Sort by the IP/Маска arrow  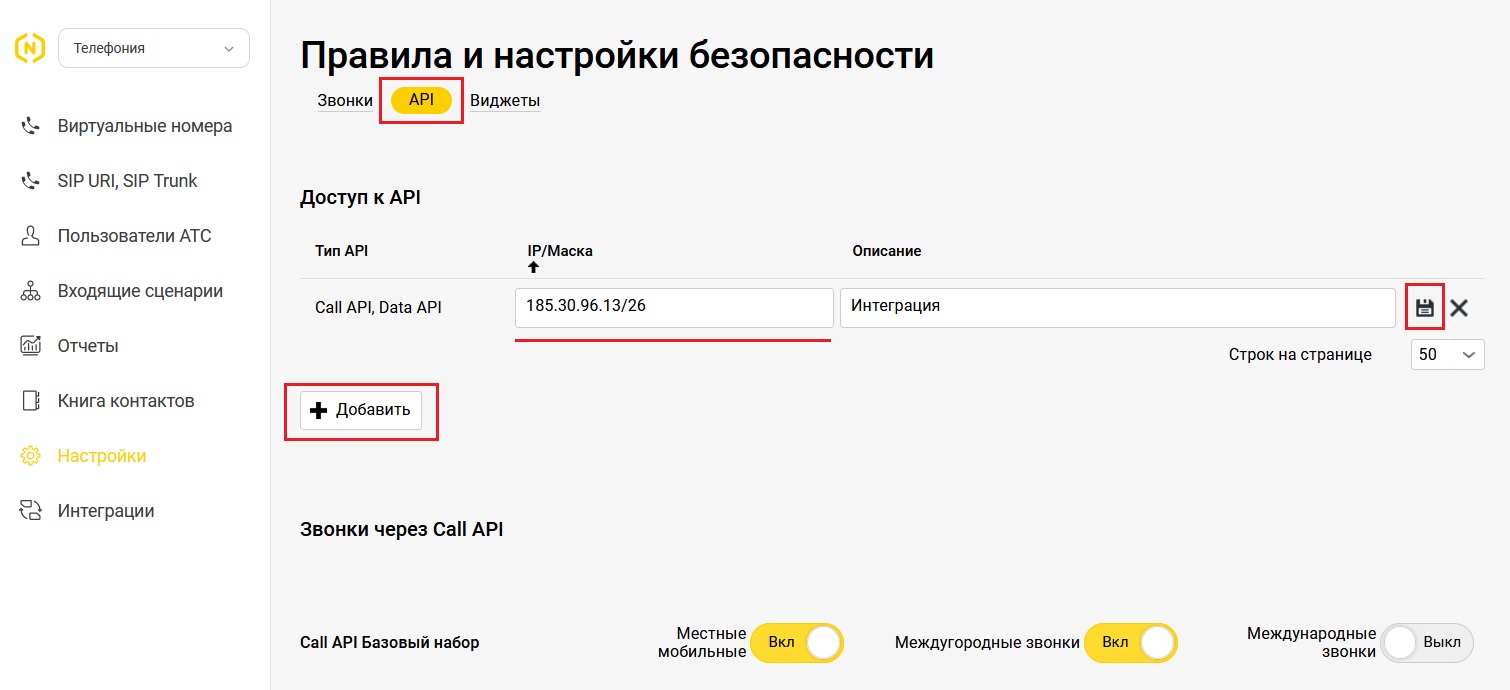(x=533, y=267)
